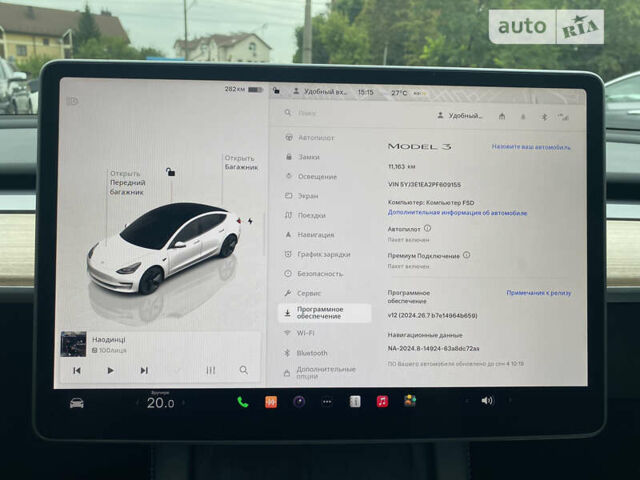
Task: Click the 'Назовите ваш автомобиль' link
Action: point(531,147)
